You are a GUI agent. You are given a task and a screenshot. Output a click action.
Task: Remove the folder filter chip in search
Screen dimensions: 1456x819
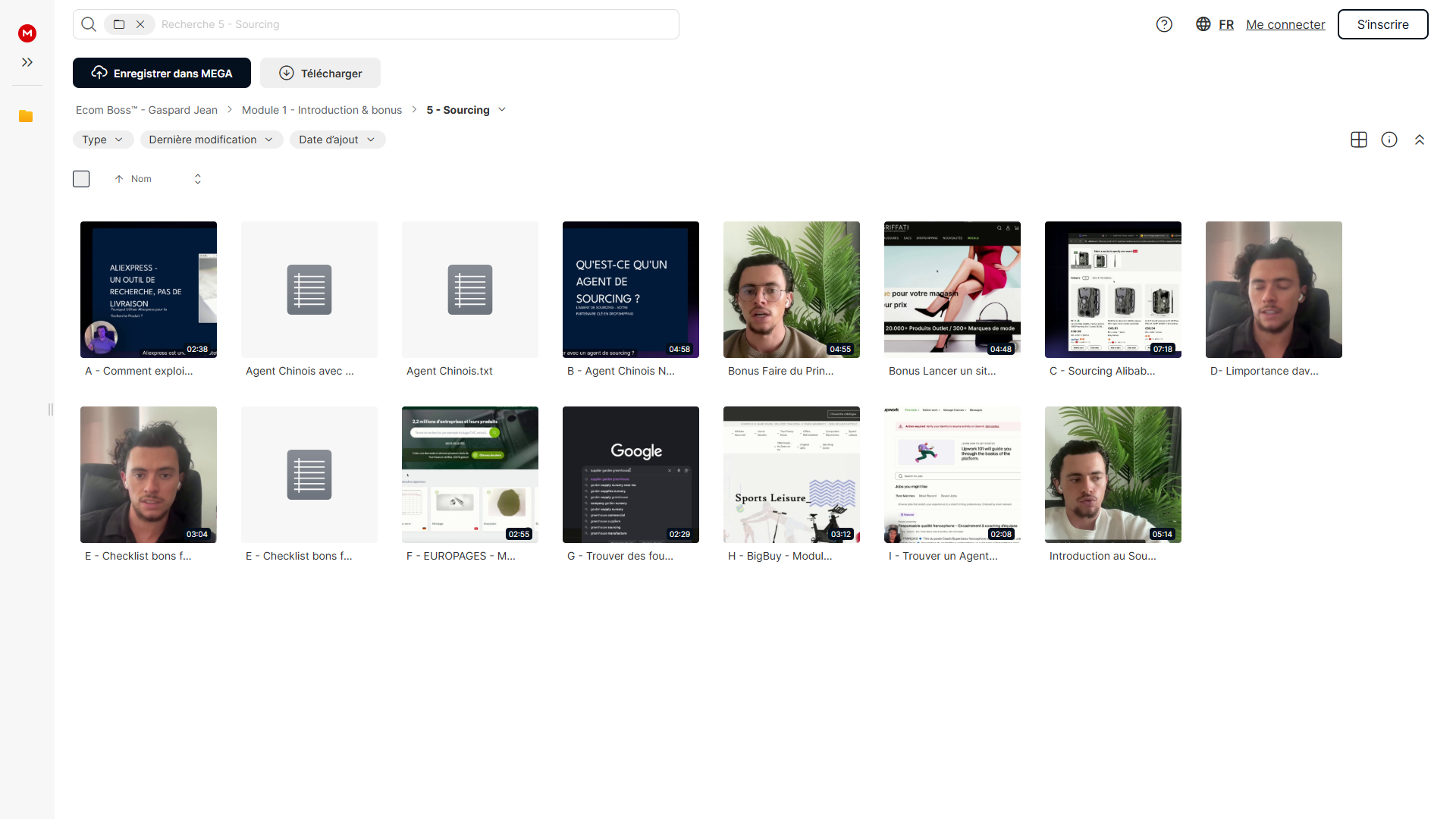pyautogui.click(x=140, y=24)
